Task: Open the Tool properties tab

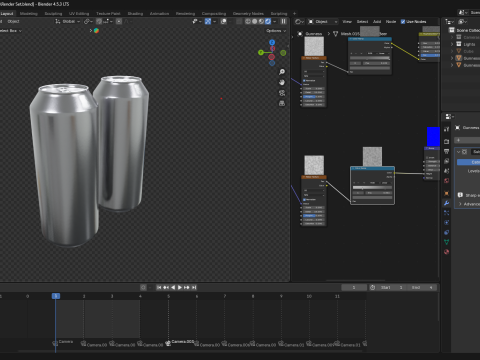Action: tap(447, 129)
